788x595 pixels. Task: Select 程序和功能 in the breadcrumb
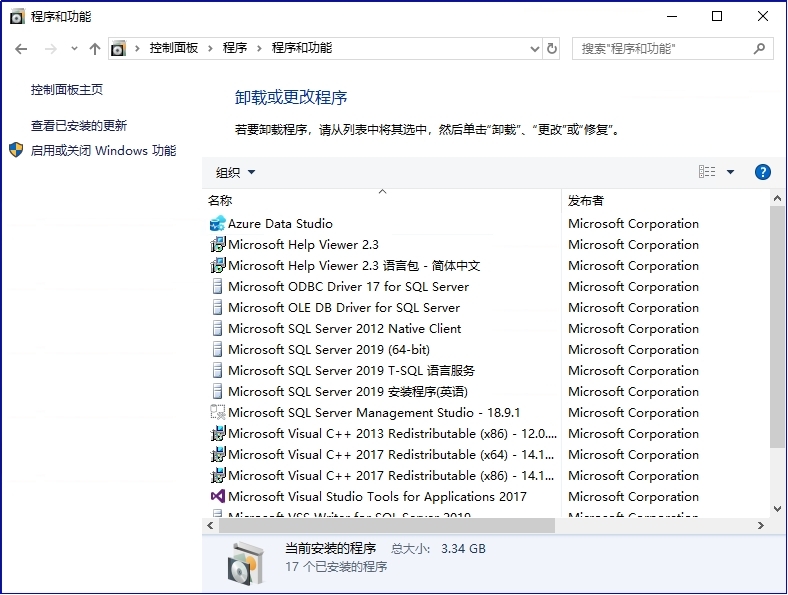point(302,48)
